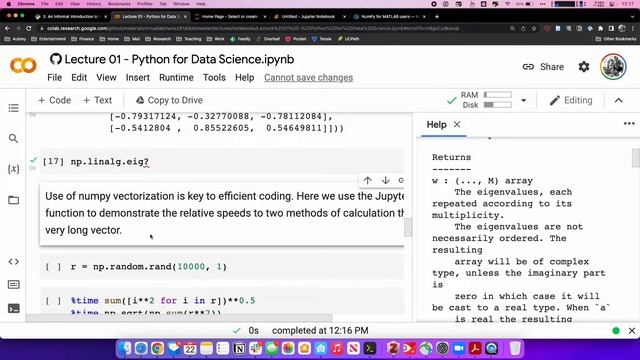Open new Chrome tab with plus
The image size is (640, 360).
pyautogui.click(x=437, y=16)
